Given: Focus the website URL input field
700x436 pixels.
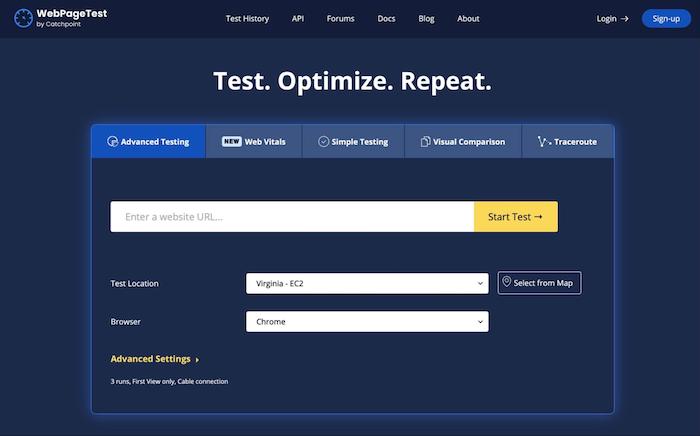Looking at the screenshot, I should (x=292, y=217).
